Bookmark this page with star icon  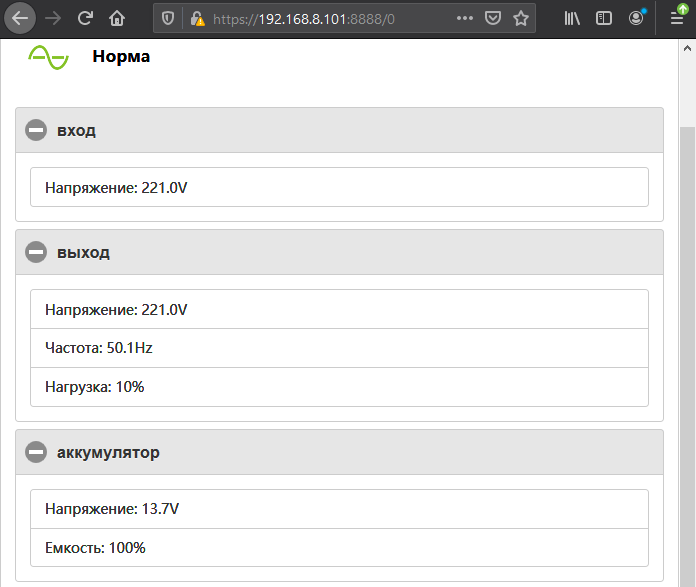coord(521,18)
